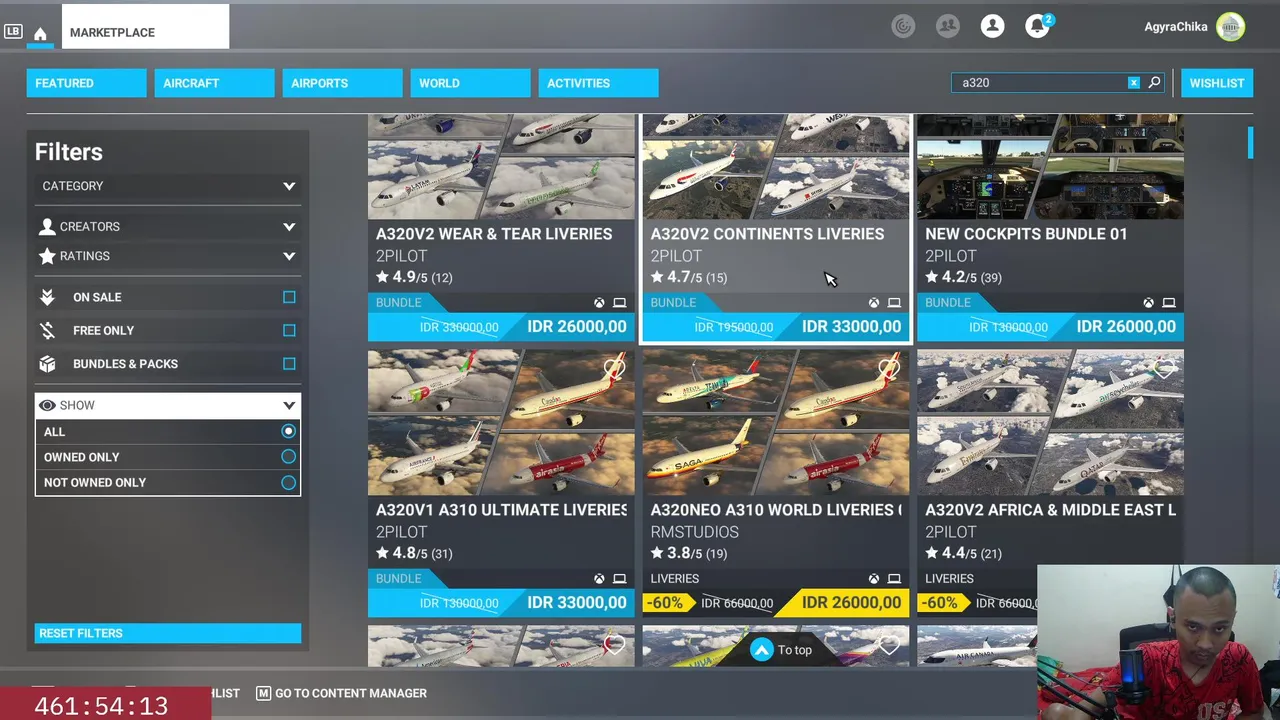
Task: Click the RMSTUDIOS creator name
Action: tap(695, 532)
